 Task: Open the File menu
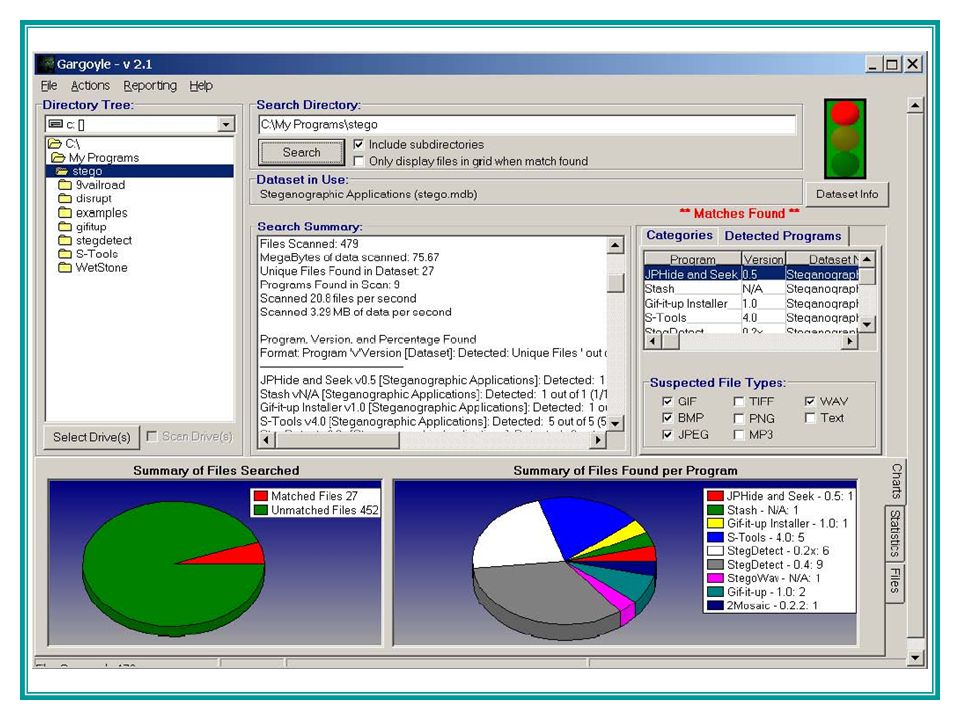(x=49, y=86)
